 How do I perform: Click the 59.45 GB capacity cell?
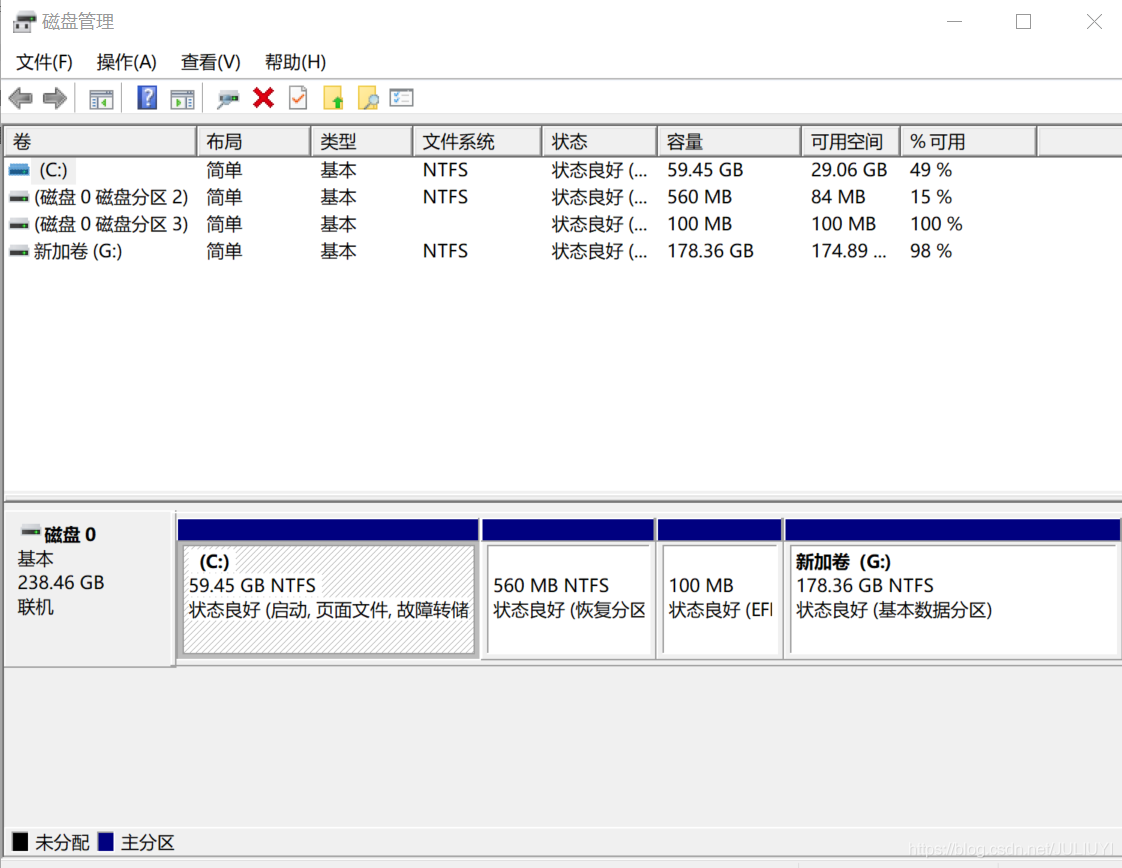pyautogui.click(x=705, y=170)
